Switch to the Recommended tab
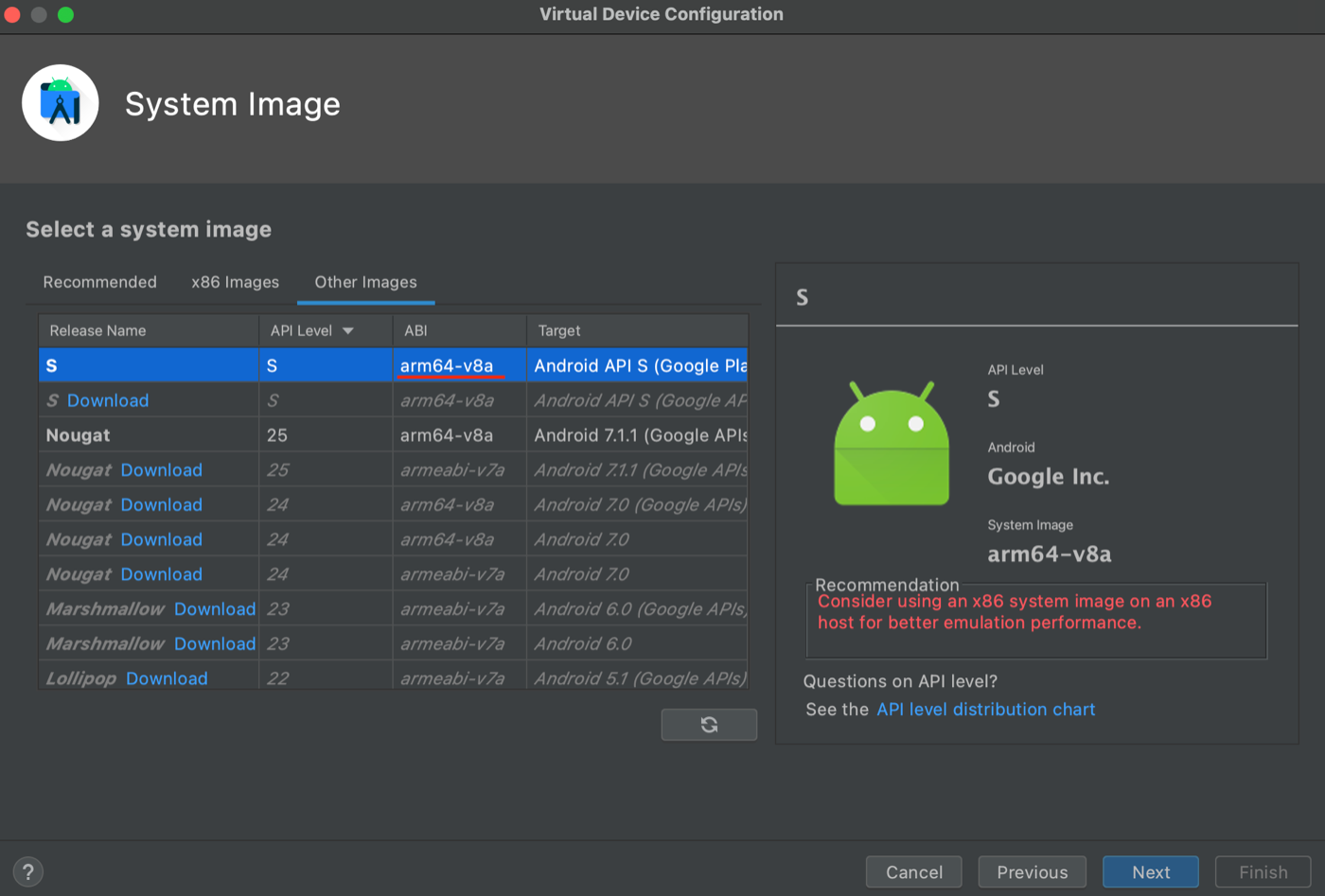The image size is (1325, 896). coord(99,282)
